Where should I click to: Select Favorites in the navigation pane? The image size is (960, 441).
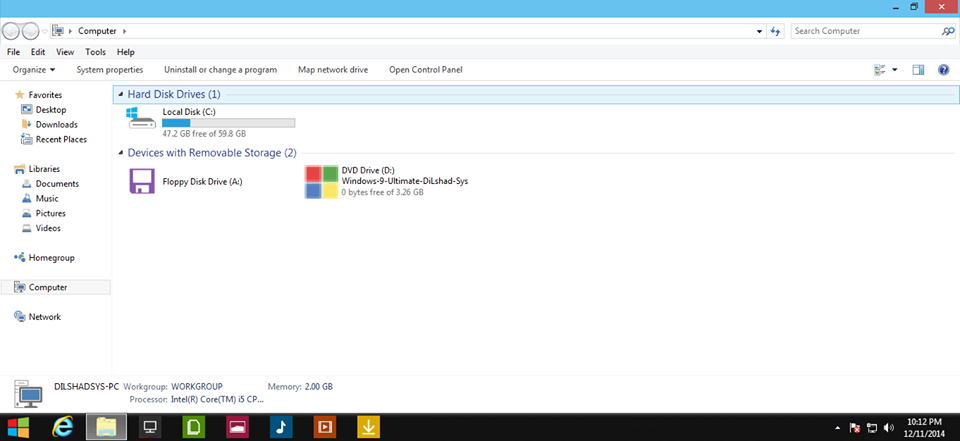click(45, 95)
